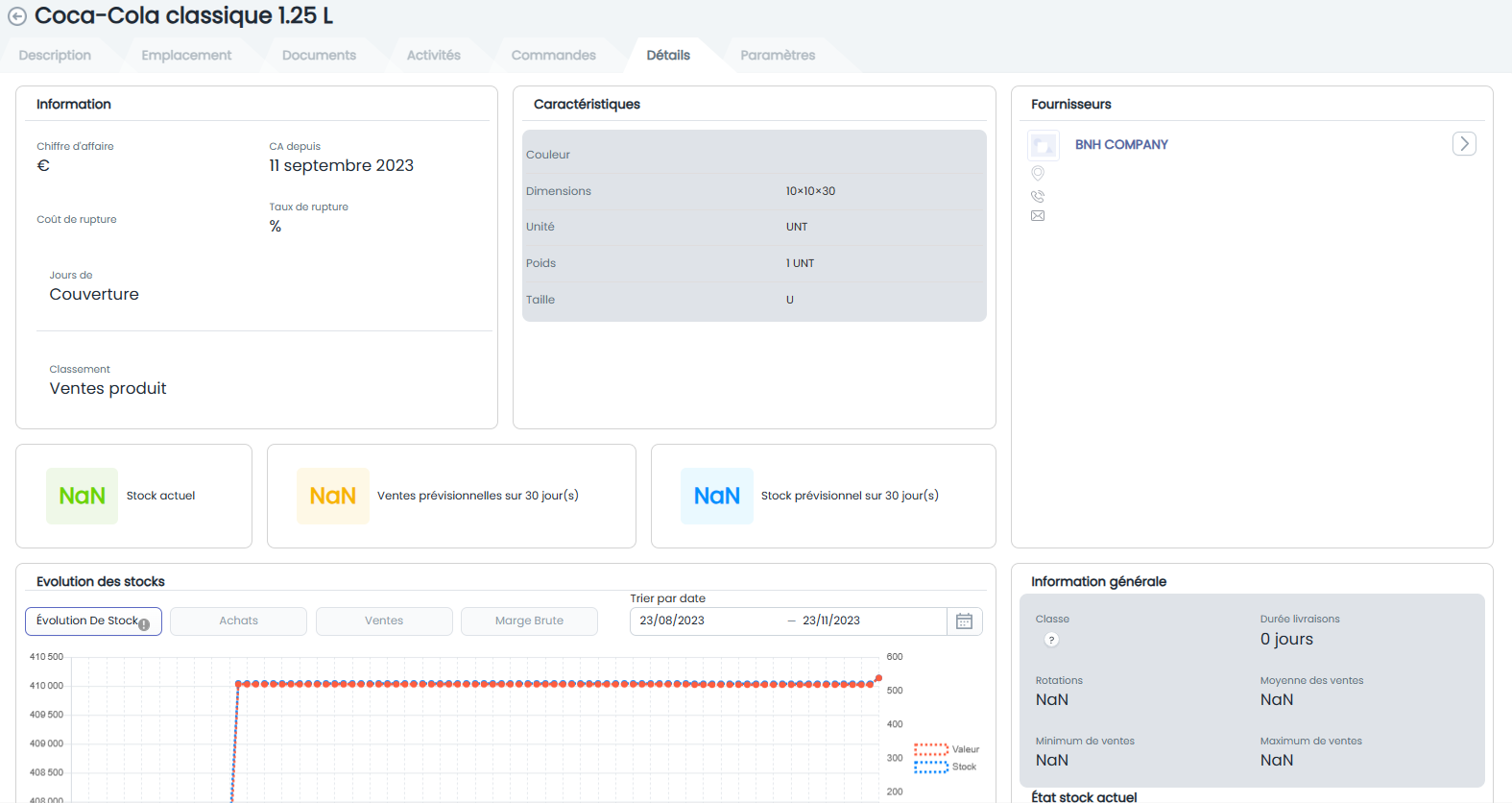Open the Documents tab
1512x803 pixels.
coord(319,56)
